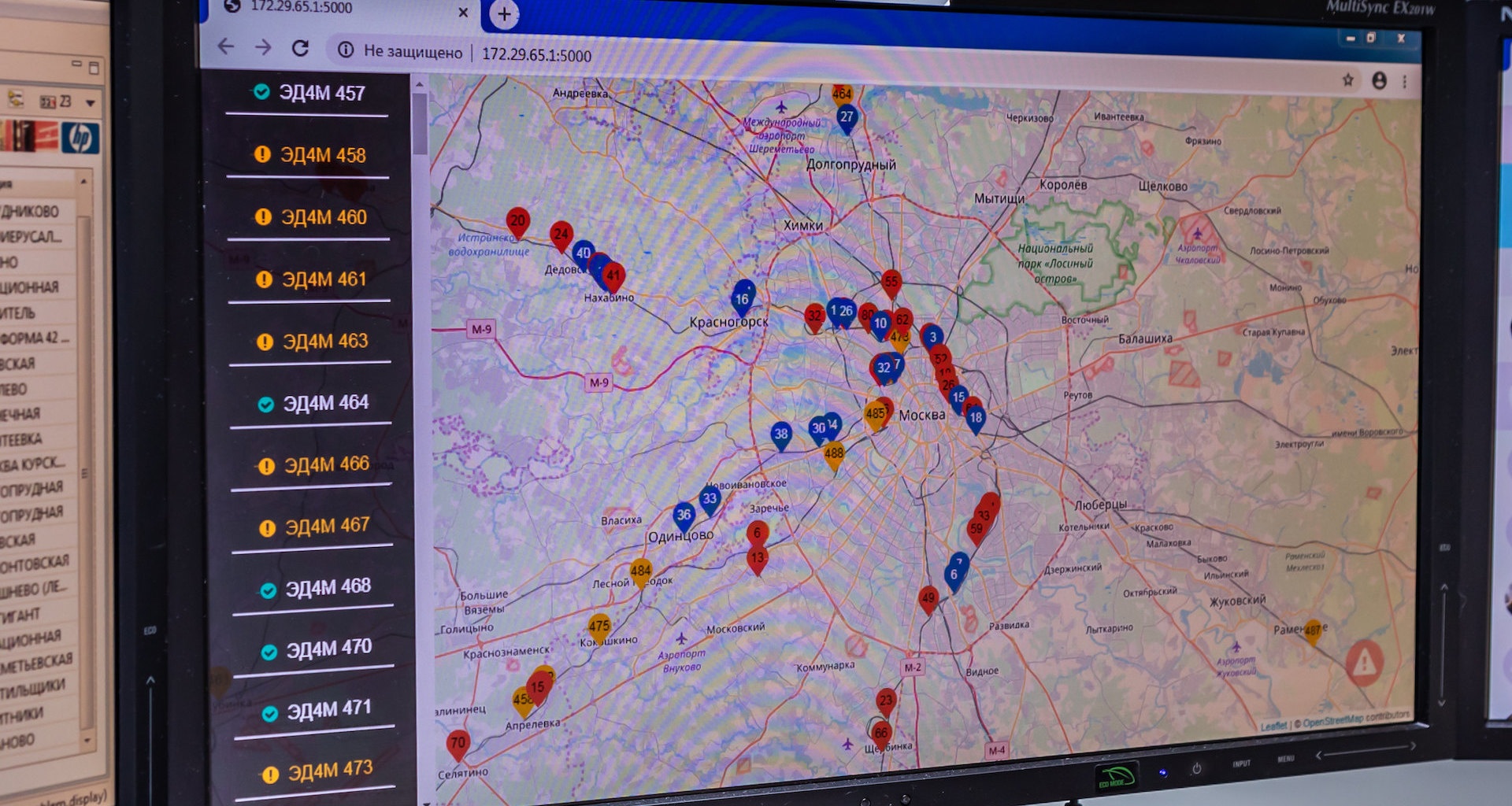
Task: Select ЭД4М 466 in the train list
Action: coord(326,465)
